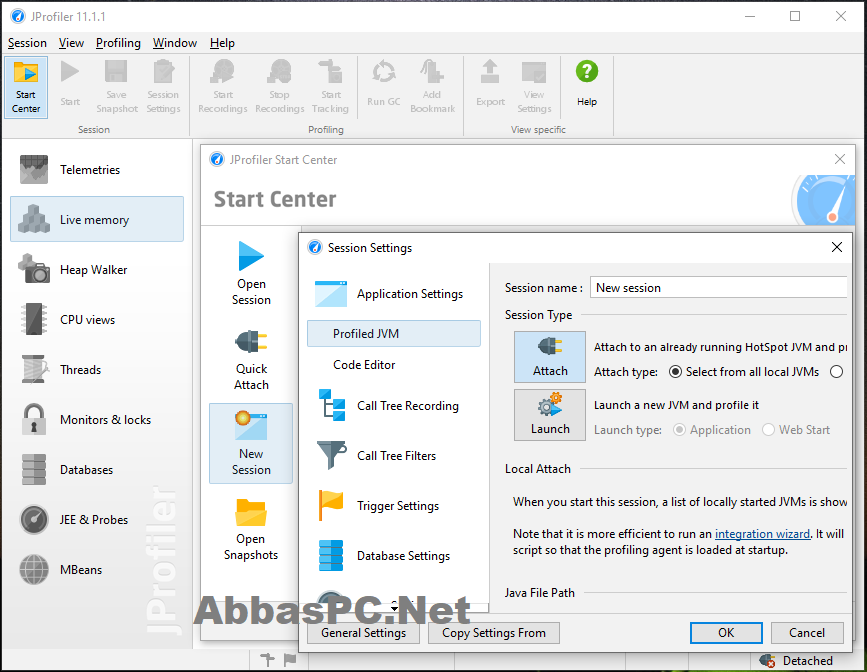Select Telemetries in the sidebar
Screen dimensions: 867x672
click(x=97, y=169)
